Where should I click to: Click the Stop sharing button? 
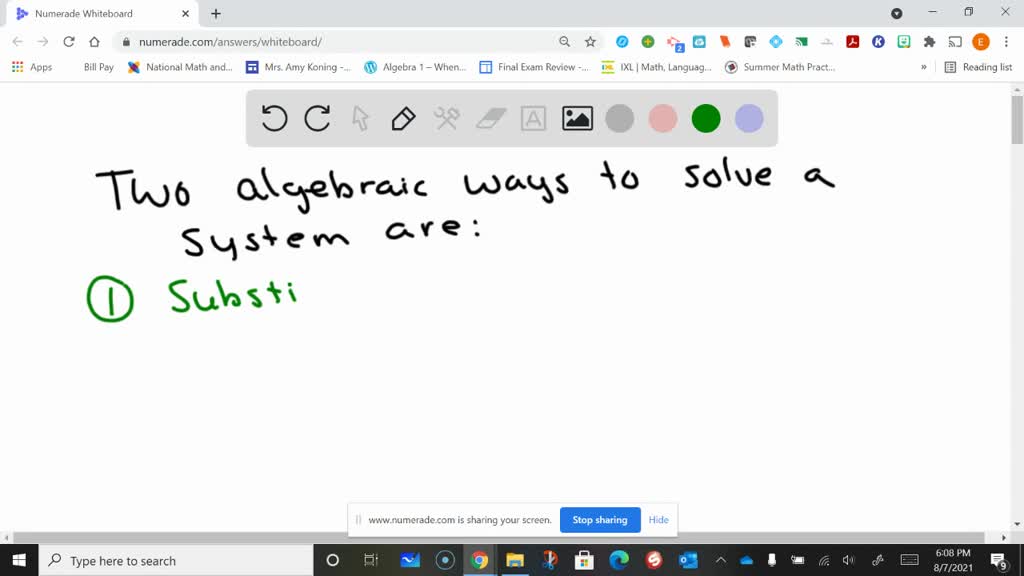[600, 520]
